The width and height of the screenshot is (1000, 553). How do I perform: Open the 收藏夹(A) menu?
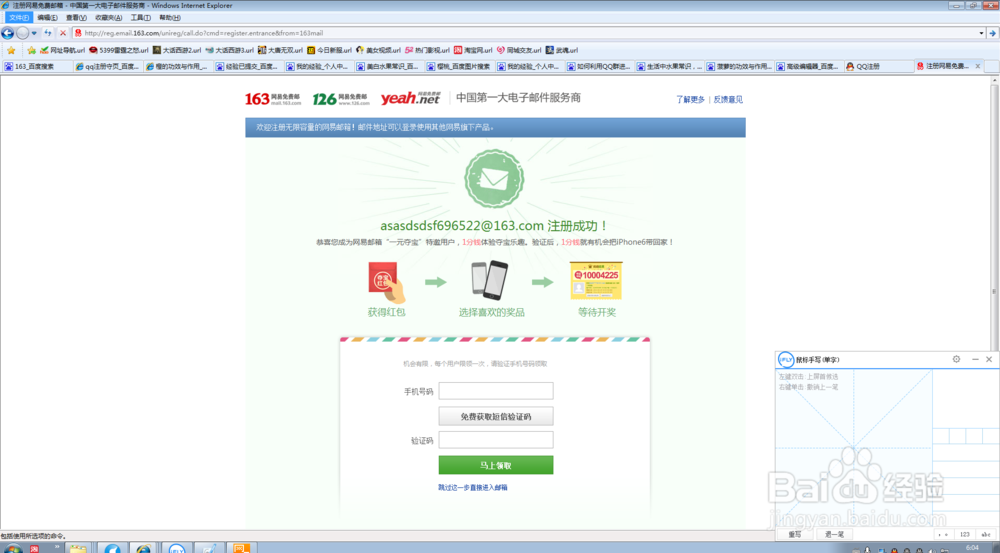(108, 18)
